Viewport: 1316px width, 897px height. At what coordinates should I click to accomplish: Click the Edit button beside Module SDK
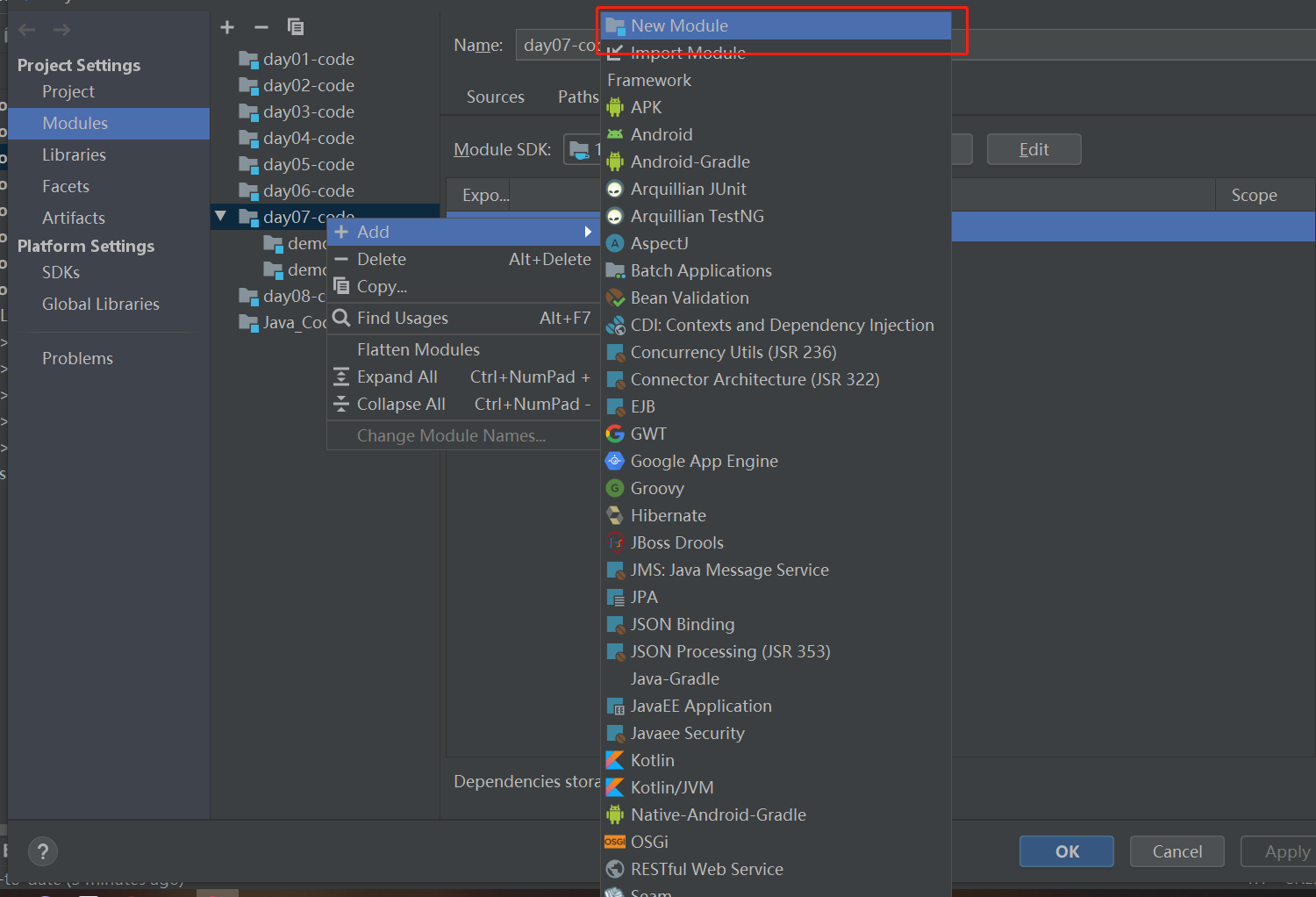click(x=1034, y=149)
